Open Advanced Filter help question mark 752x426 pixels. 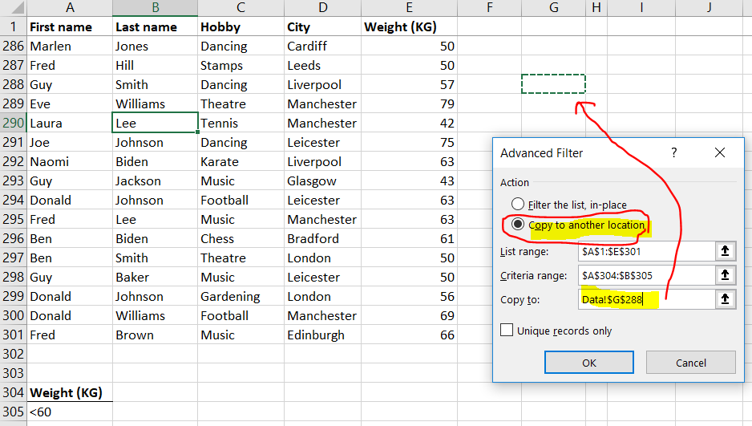point(674,153)
